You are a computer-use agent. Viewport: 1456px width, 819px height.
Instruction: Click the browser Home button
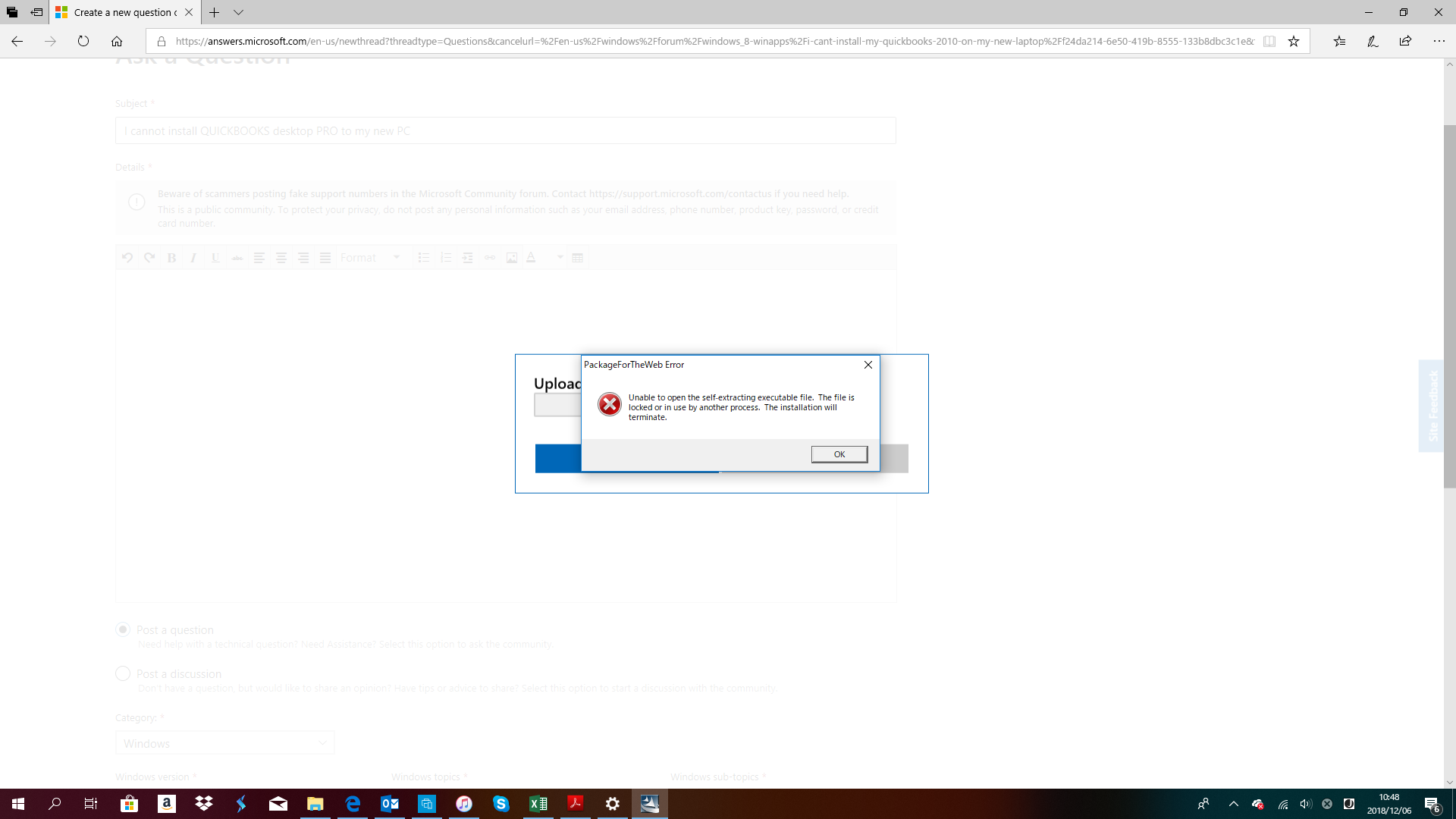click(x=117, y=41)
